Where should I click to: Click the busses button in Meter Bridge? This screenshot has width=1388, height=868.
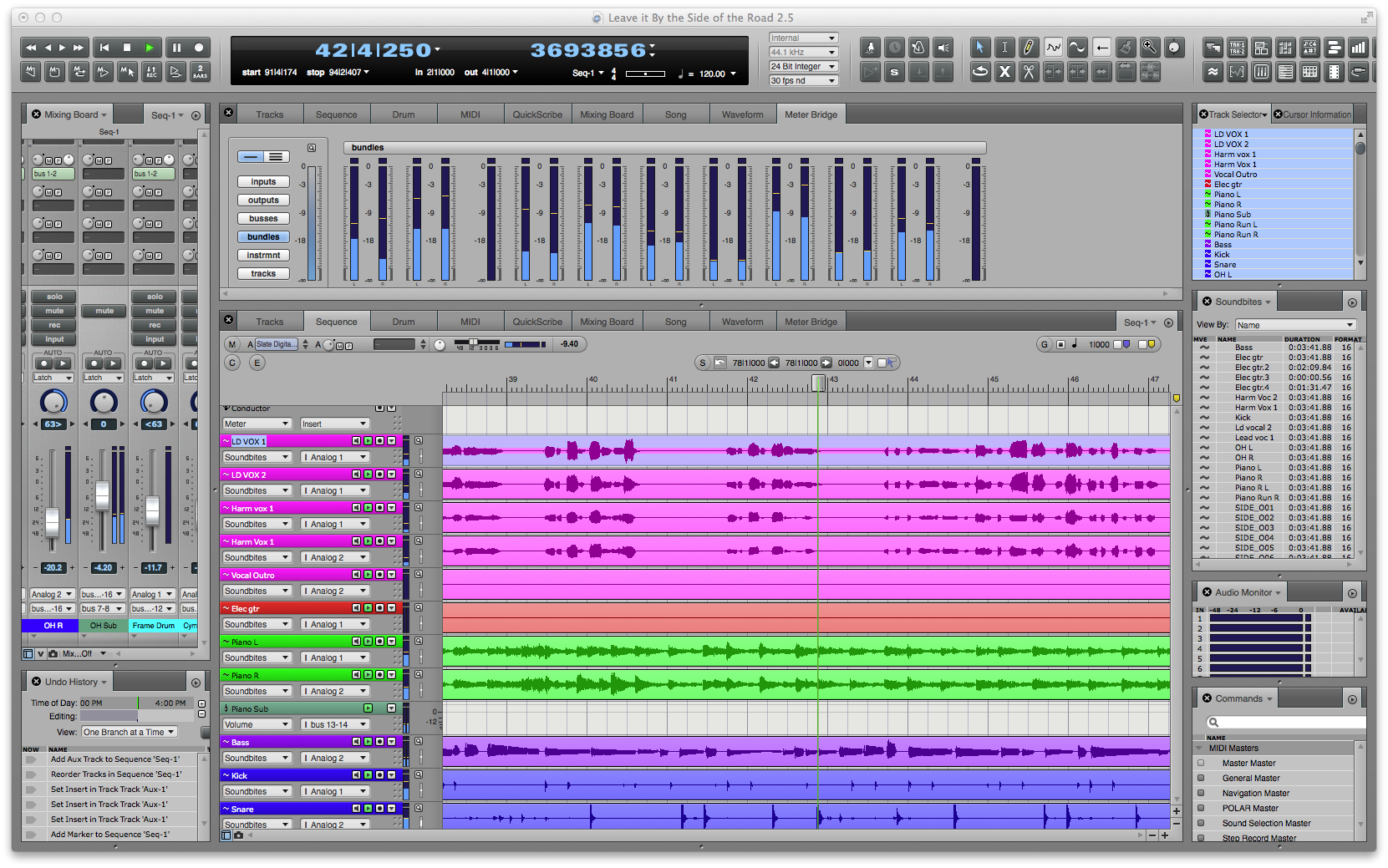point(263,219)
